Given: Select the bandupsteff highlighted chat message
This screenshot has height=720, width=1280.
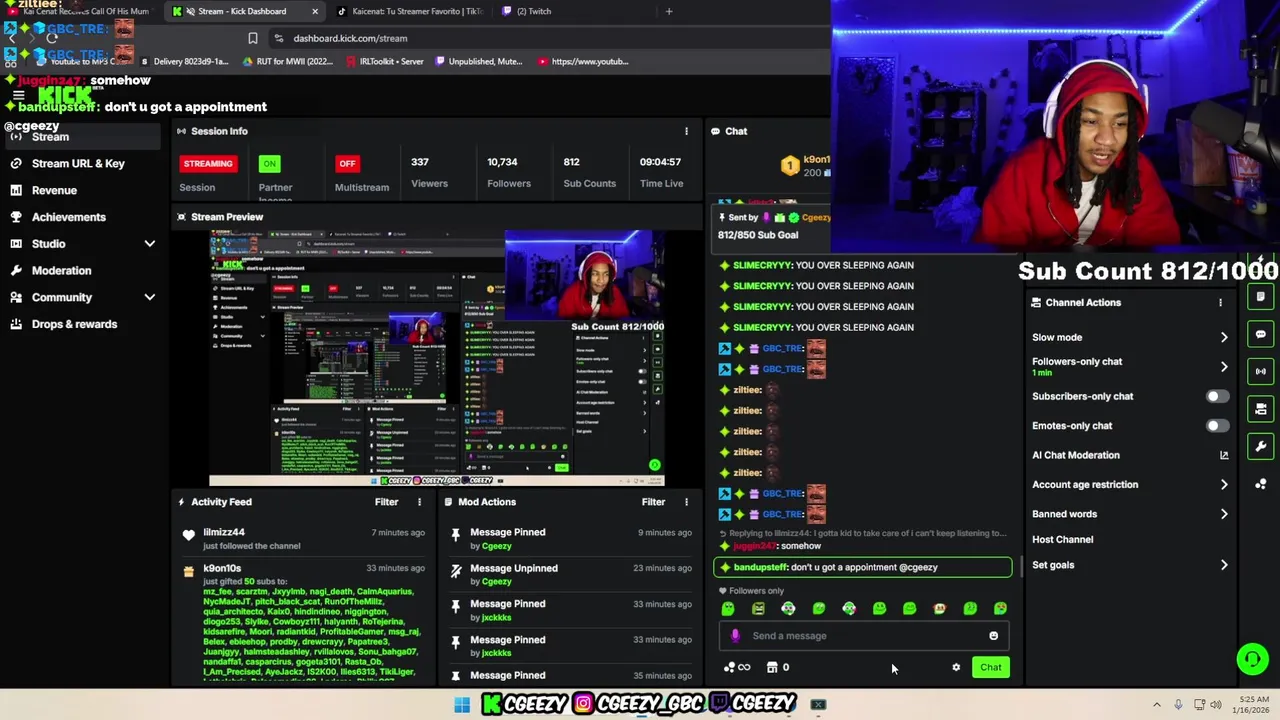Looking at the screenshot, I should 863,567.
